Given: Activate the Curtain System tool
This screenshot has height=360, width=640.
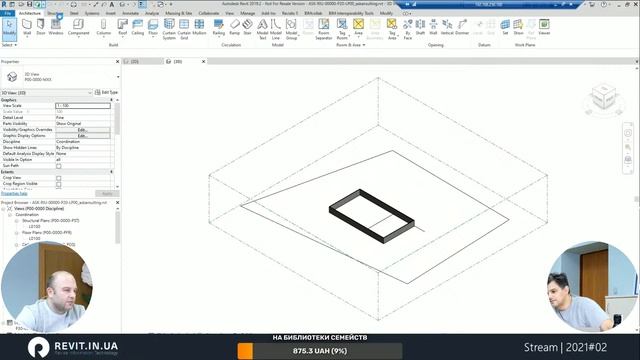Looking at the screenshot, I should point(169,29).
